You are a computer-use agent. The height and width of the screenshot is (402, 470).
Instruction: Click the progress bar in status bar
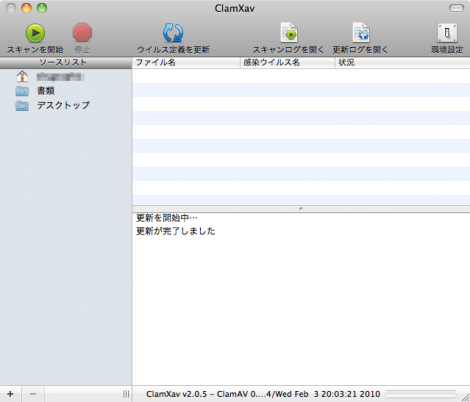point(421,394)
